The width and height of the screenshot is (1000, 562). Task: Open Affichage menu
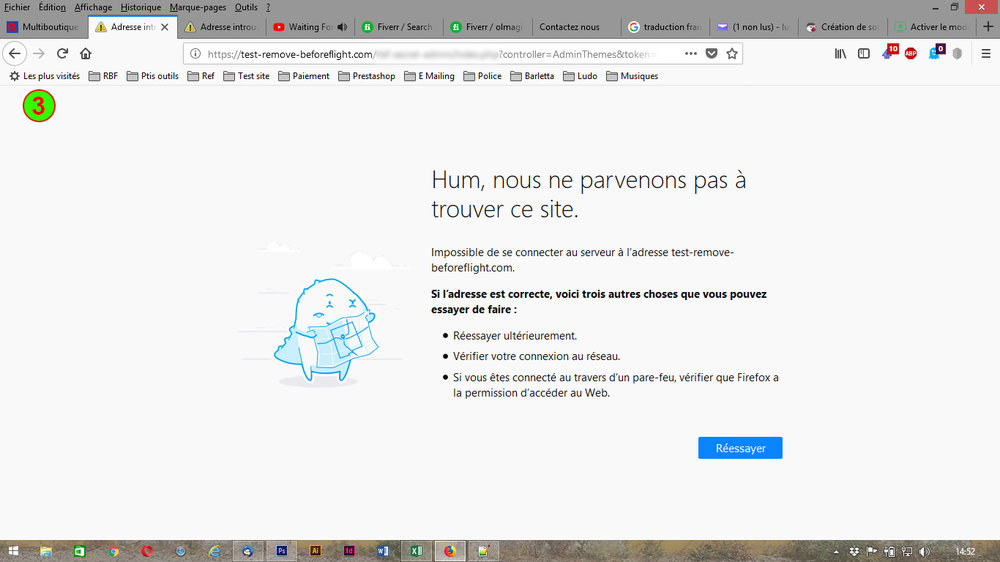[x=93, y=7]
